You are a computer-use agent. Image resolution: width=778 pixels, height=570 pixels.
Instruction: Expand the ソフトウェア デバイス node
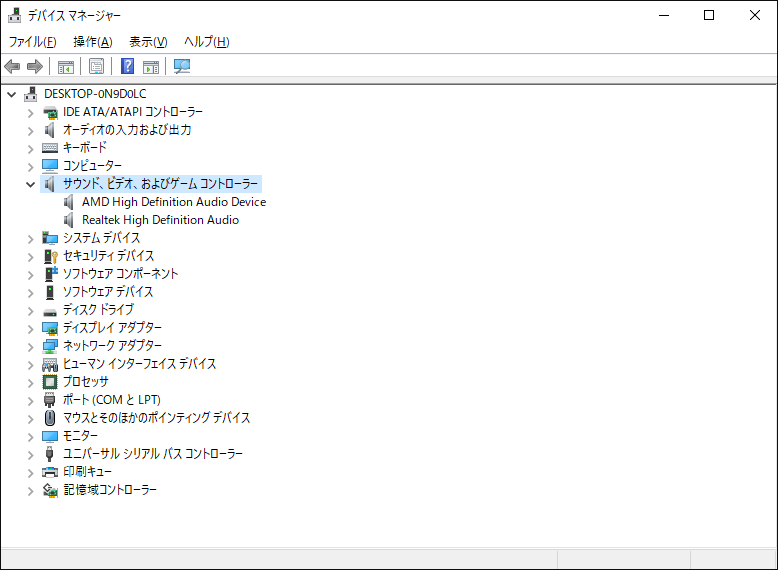pos(31,293)
